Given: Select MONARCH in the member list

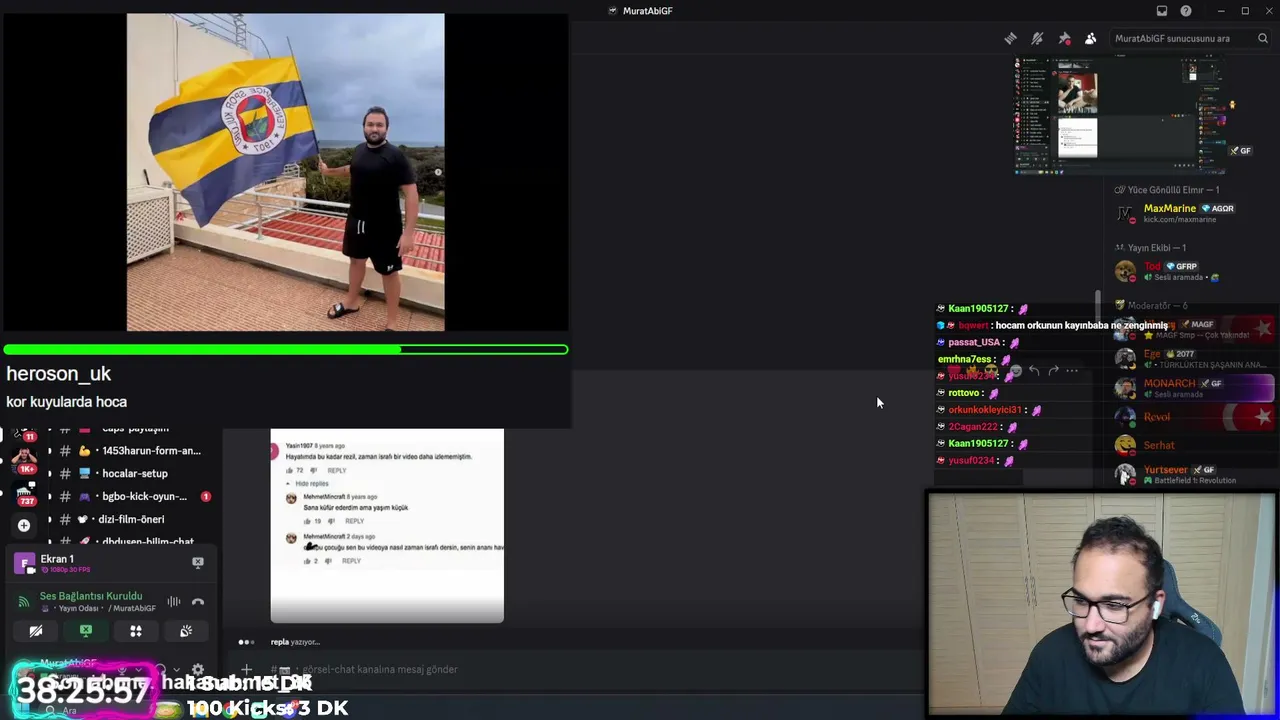Looking at the screenshot, I should 1193,388.
